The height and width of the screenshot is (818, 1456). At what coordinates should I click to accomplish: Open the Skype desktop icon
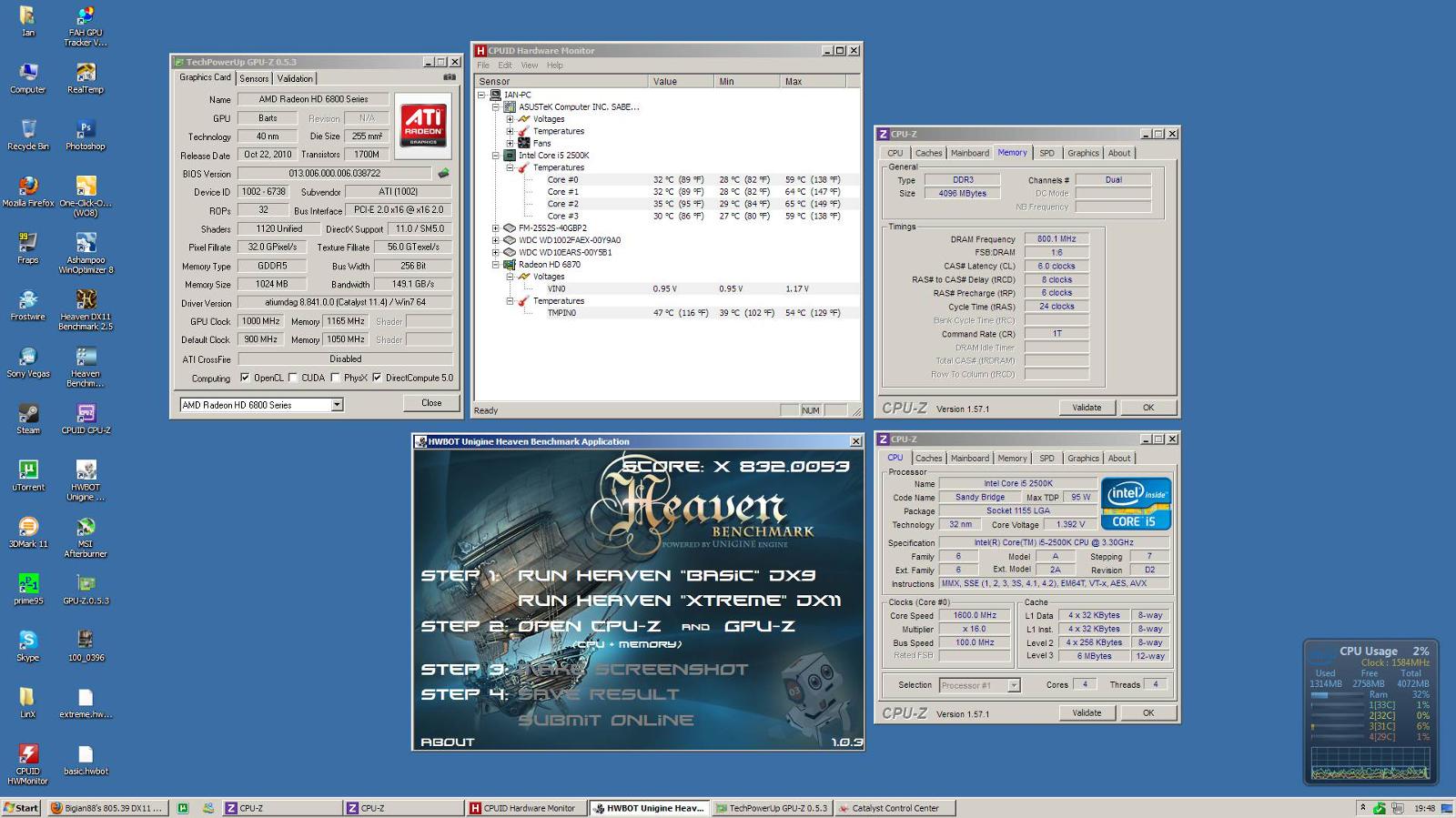click(28, 645)
